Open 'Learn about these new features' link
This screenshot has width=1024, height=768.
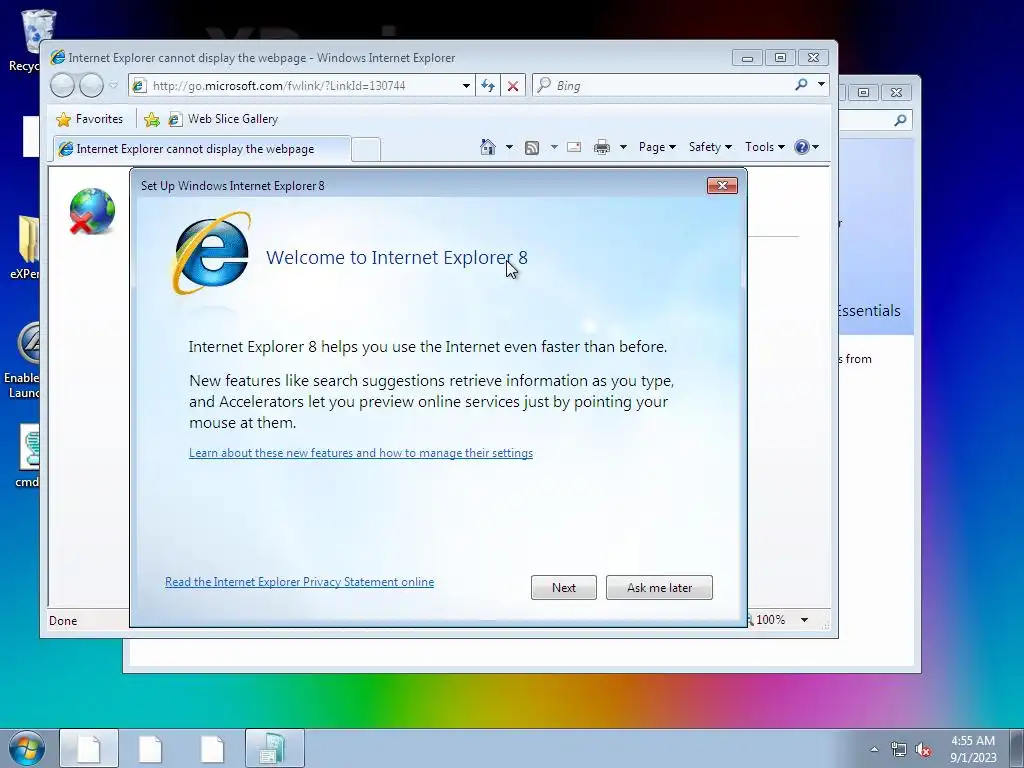pyautogui.click(x=361, y=453)
